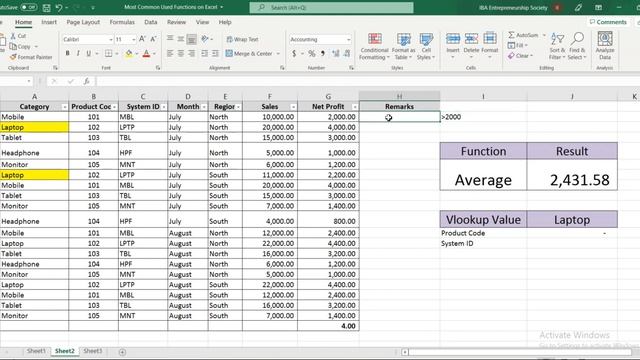
Task: Open the Insert ribbon tab
Action: (49, 22)
